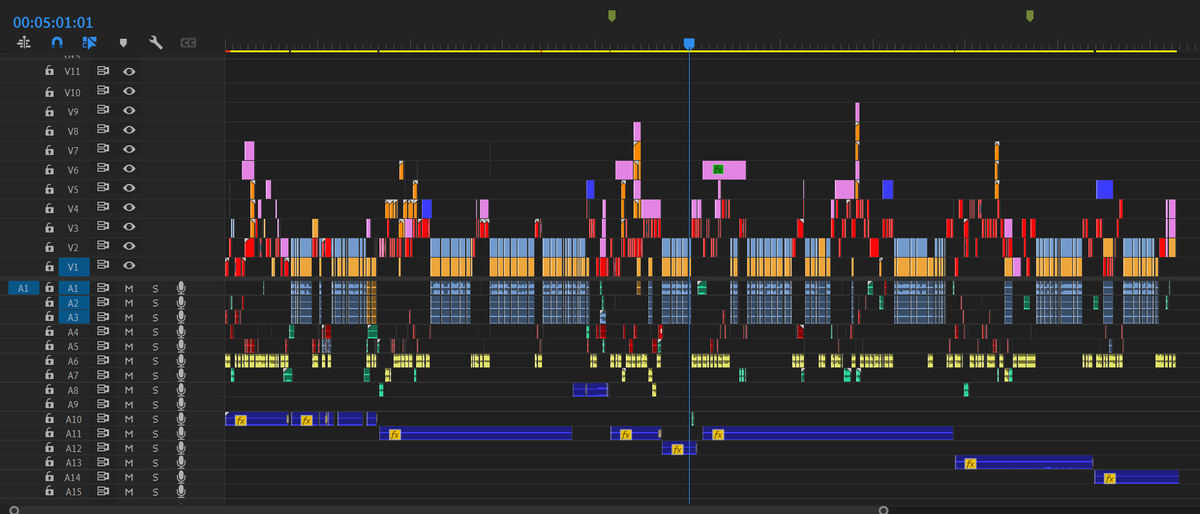This screenshot has height=514, width=1200.
Task: Toggle track lock on A15
Action: [x=49, y=492]
